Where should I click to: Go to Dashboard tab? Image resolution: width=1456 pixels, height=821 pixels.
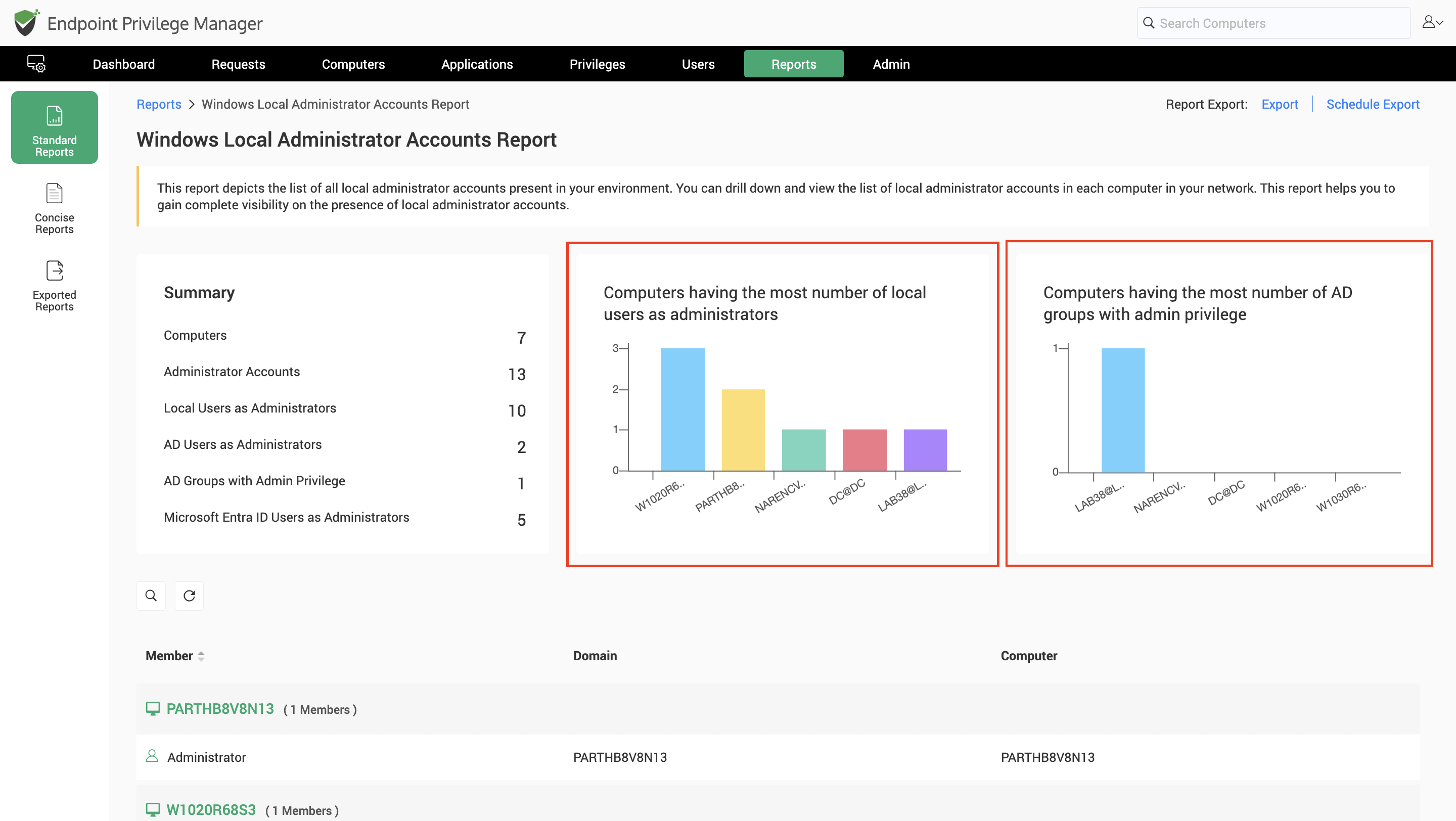[x=124, y=64]
